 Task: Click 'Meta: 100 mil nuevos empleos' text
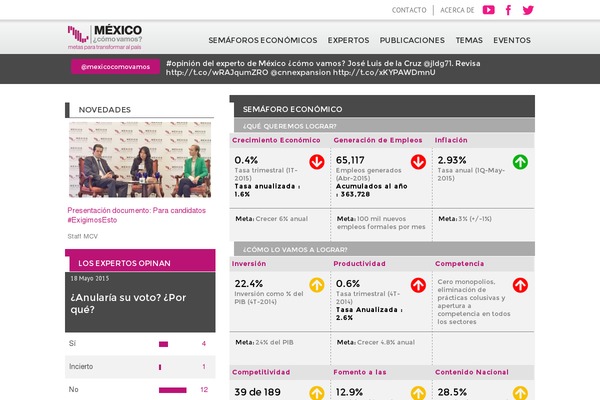(x=381, y=223)
